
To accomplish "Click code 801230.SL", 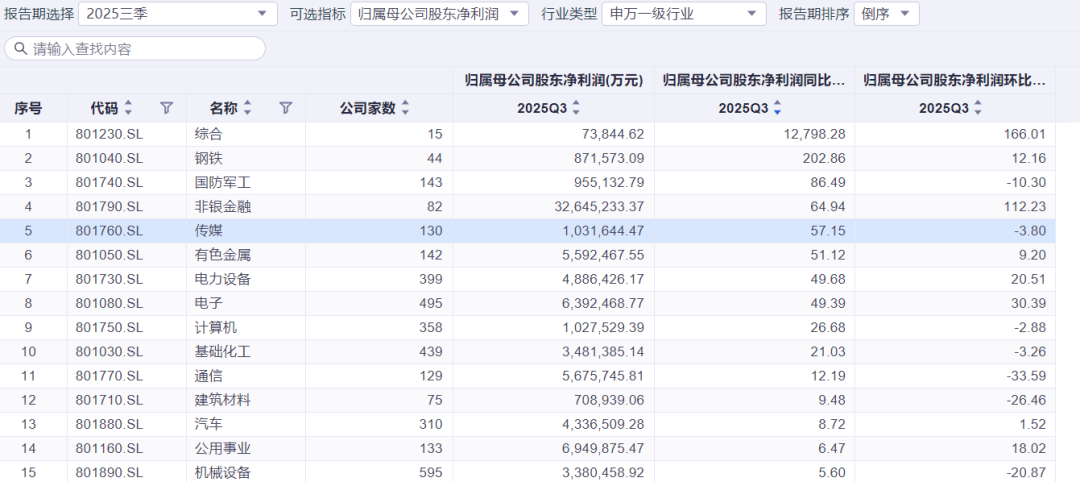I will [x=110, y=134].
